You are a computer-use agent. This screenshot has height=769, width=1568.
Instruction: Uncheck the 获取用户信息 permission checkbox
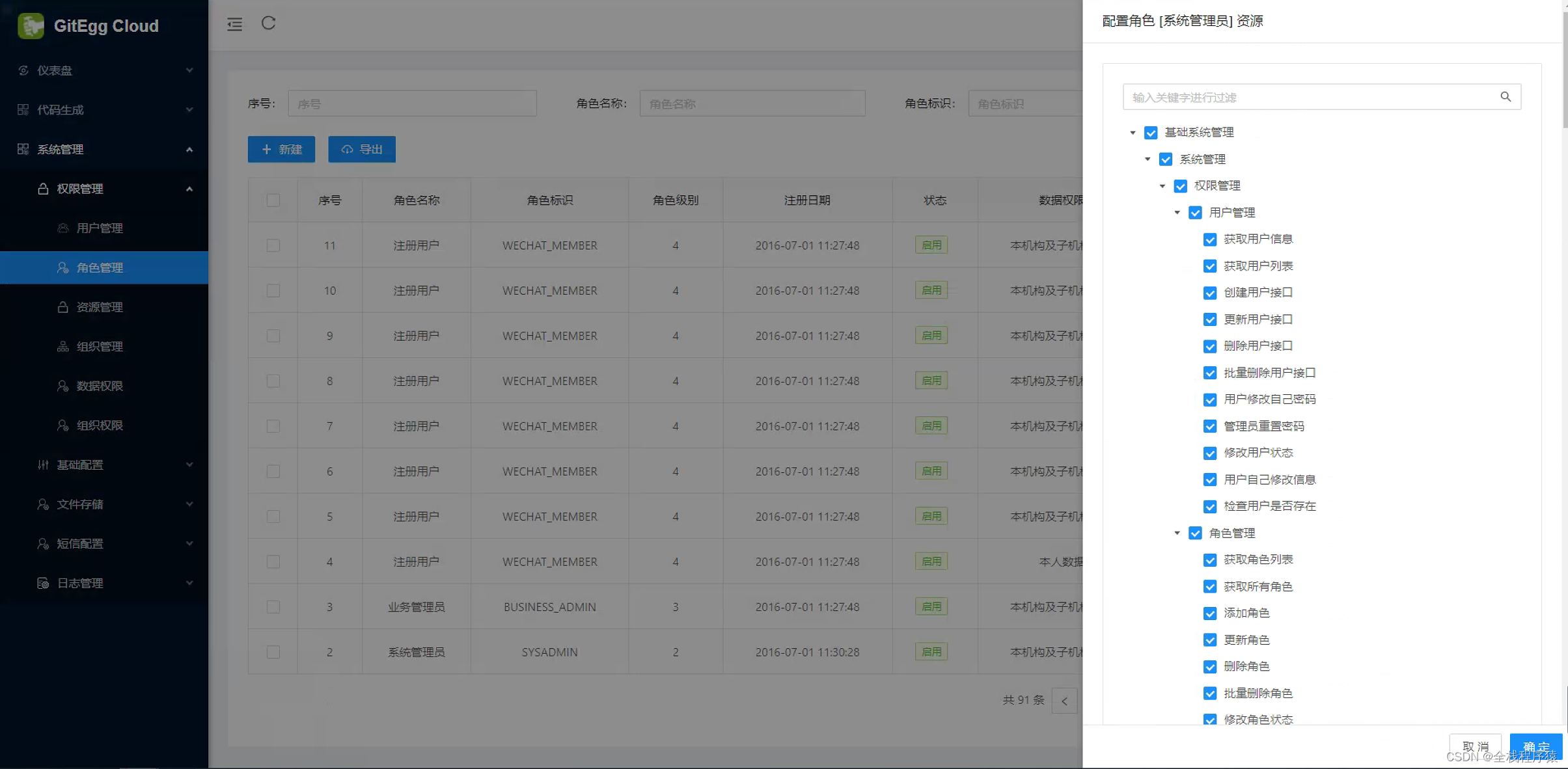click(x=1209, y=239)
